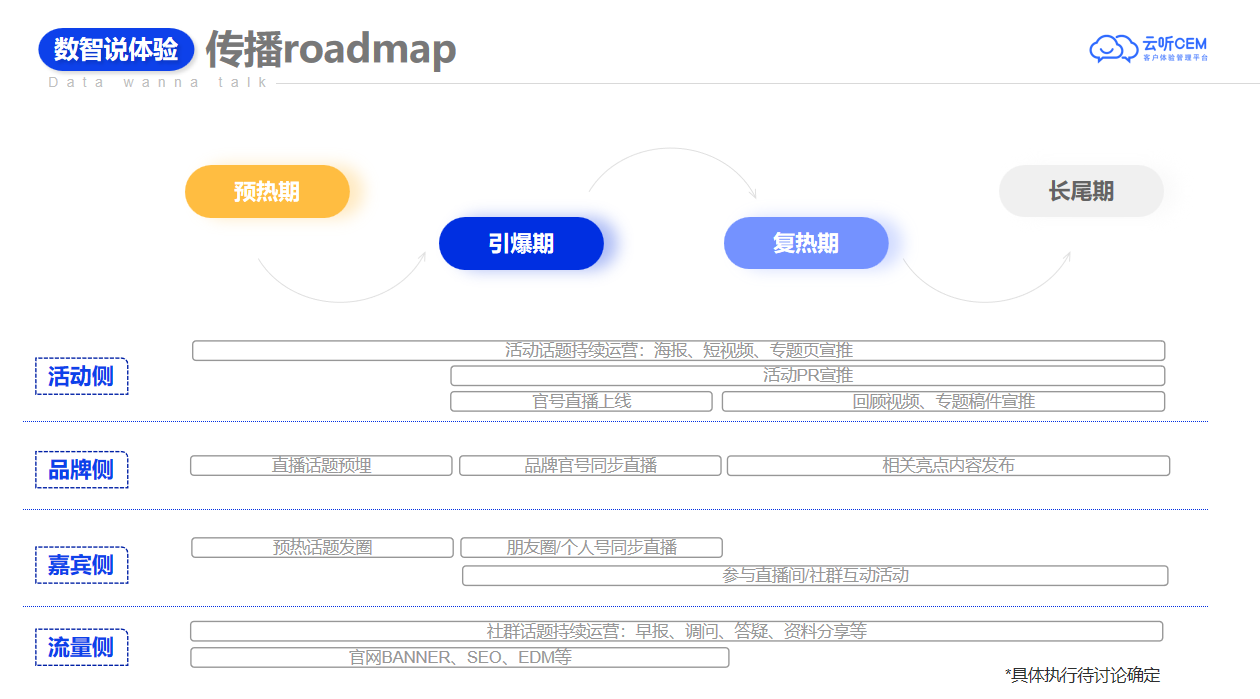Click the 相关亮点内容发布 bar
This screenshot has width=1260, height=699.
tap(948, 466)
